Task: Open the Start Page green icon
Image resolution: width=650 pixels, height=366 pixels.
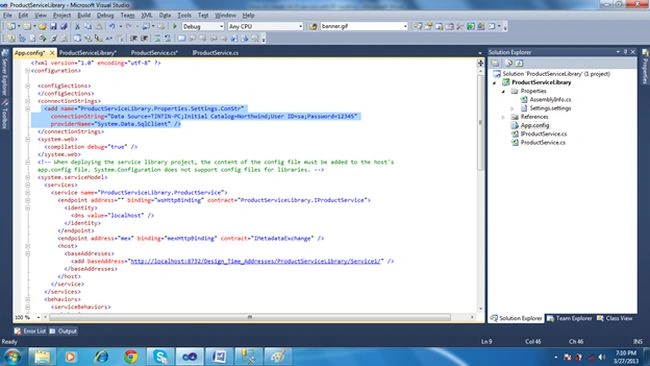Action: (x=471, y=27)
